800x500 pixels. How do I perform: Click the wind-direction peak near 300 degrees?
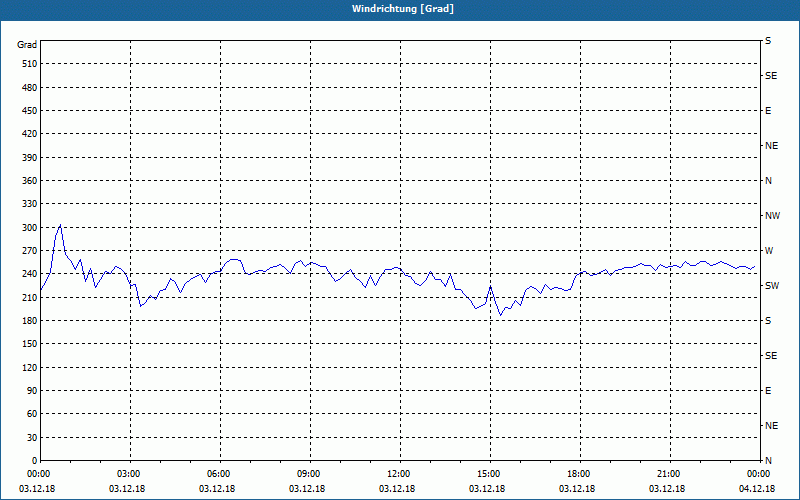click(x=61, y=225)
